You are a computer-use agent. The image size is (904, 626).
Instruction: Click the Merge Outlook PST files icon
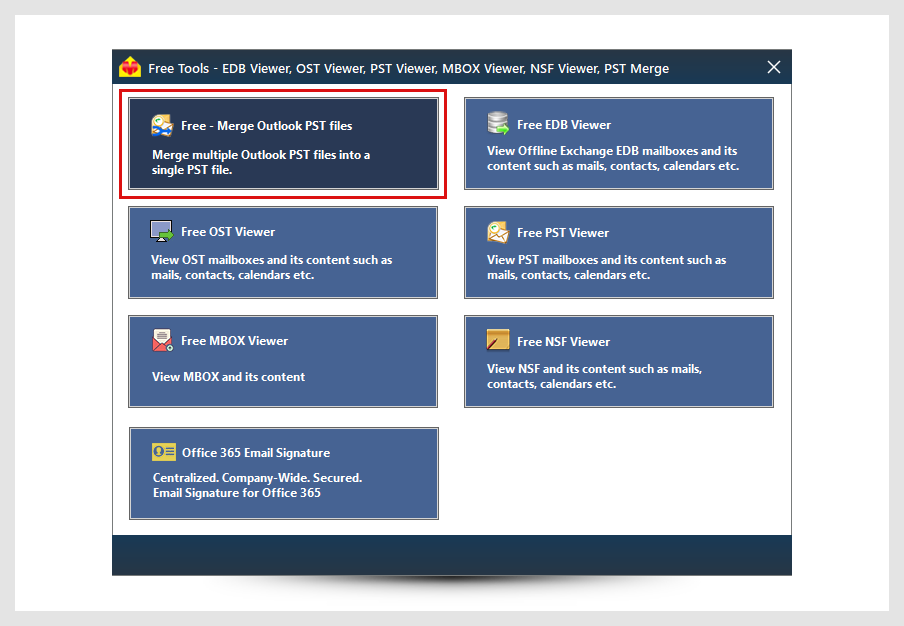pyautogui.click(x=162, y=125)
